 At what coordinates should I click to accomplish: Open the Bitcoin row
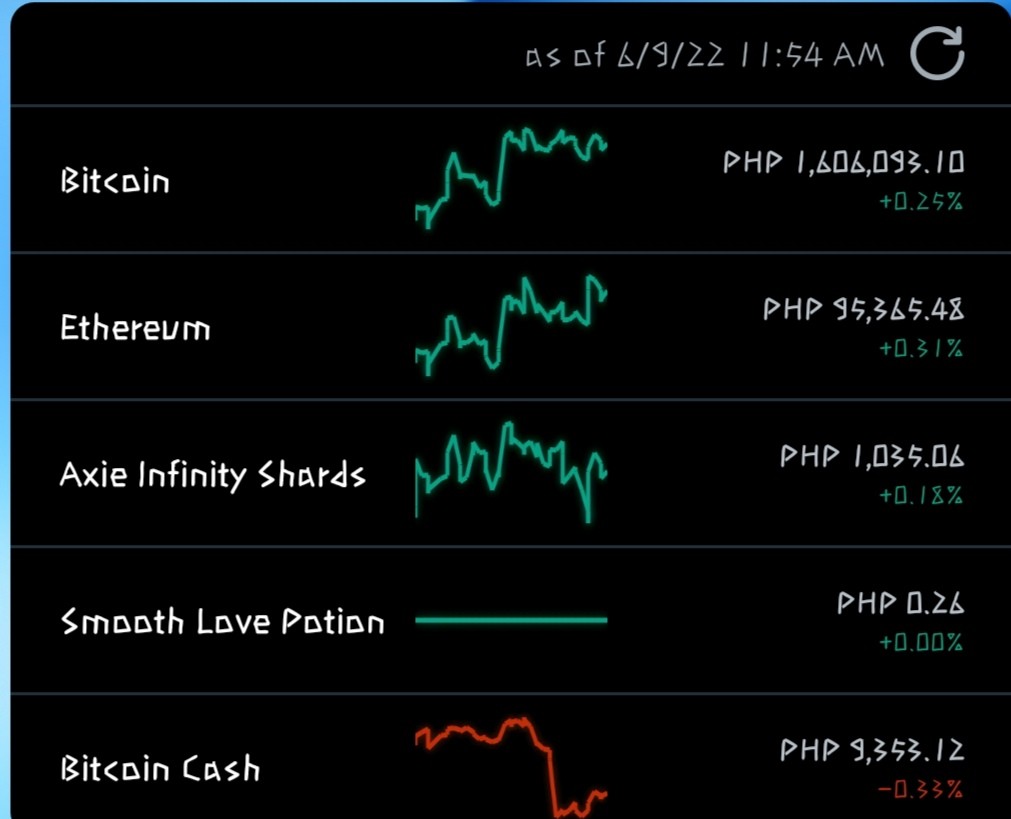pyautogui.click(x=511, y=179)
